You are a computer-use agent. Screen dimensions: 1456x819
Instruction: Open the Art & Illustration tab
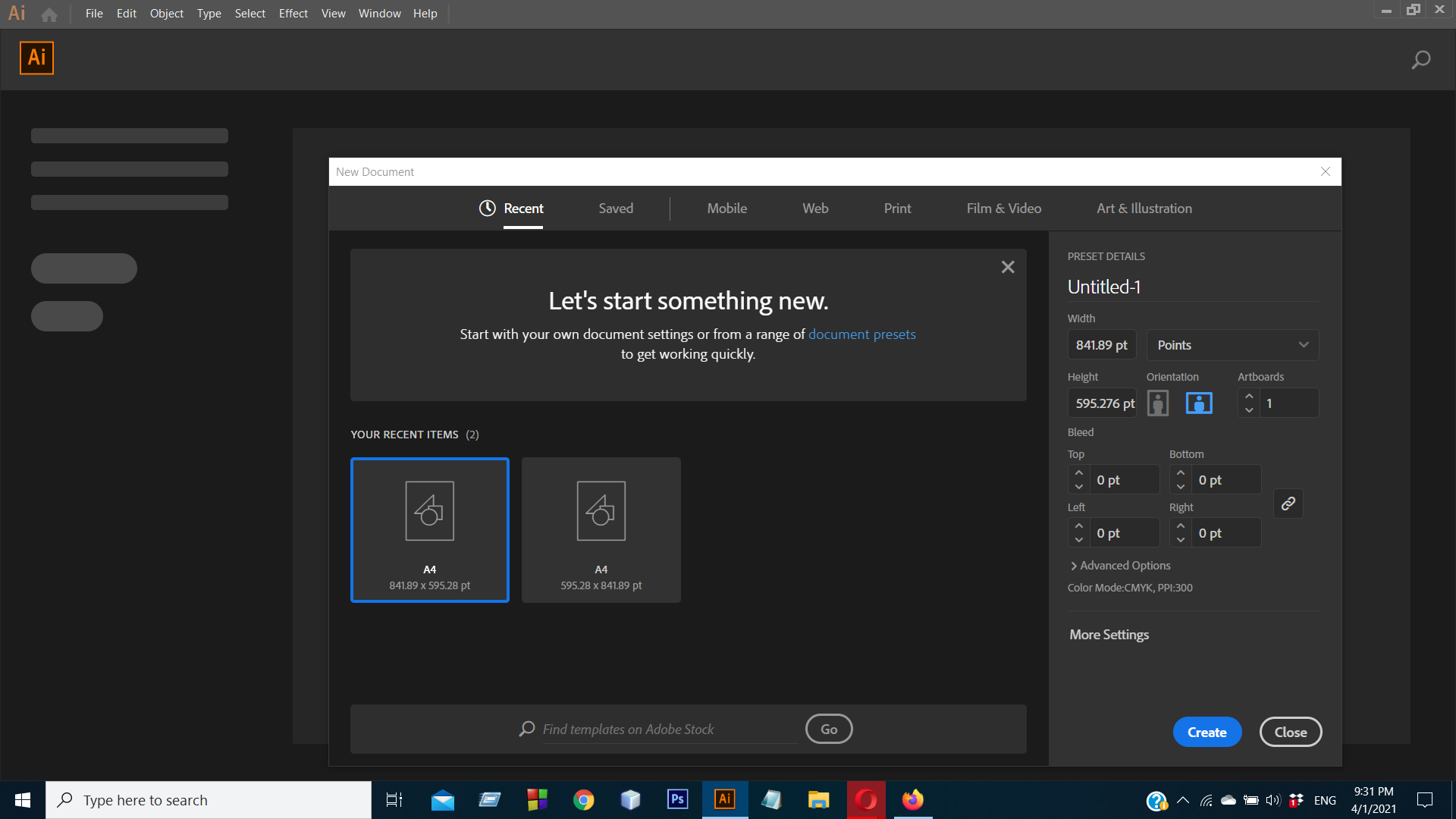(x=1144, y=209)
